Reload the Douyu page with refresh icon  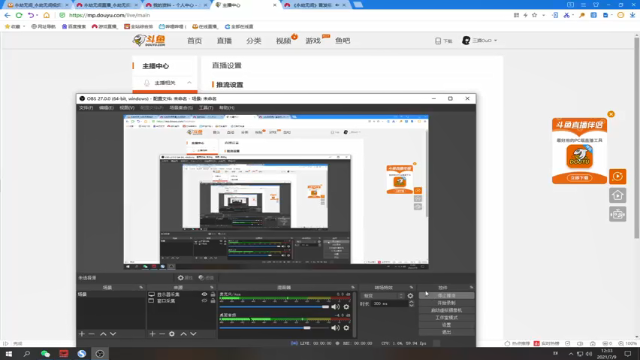(19, 15)
